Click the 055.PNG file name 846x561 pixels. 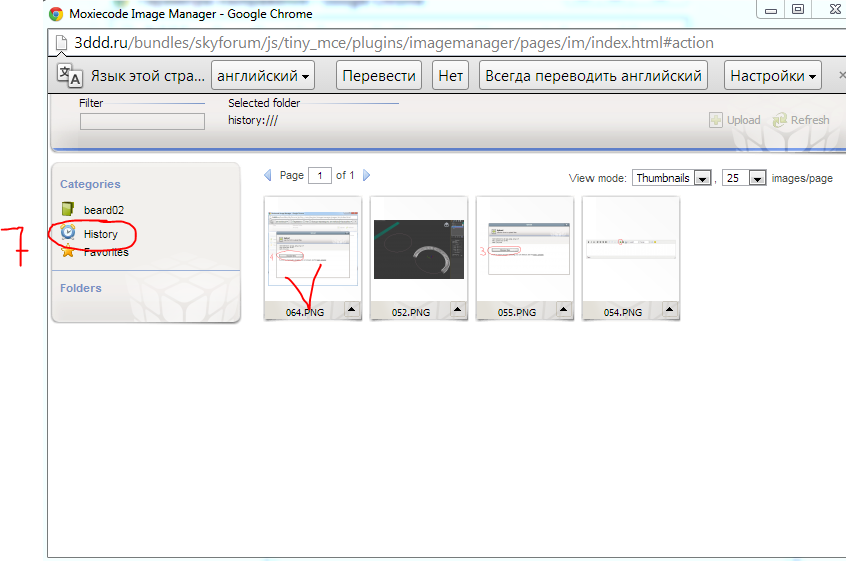point(516,312)
